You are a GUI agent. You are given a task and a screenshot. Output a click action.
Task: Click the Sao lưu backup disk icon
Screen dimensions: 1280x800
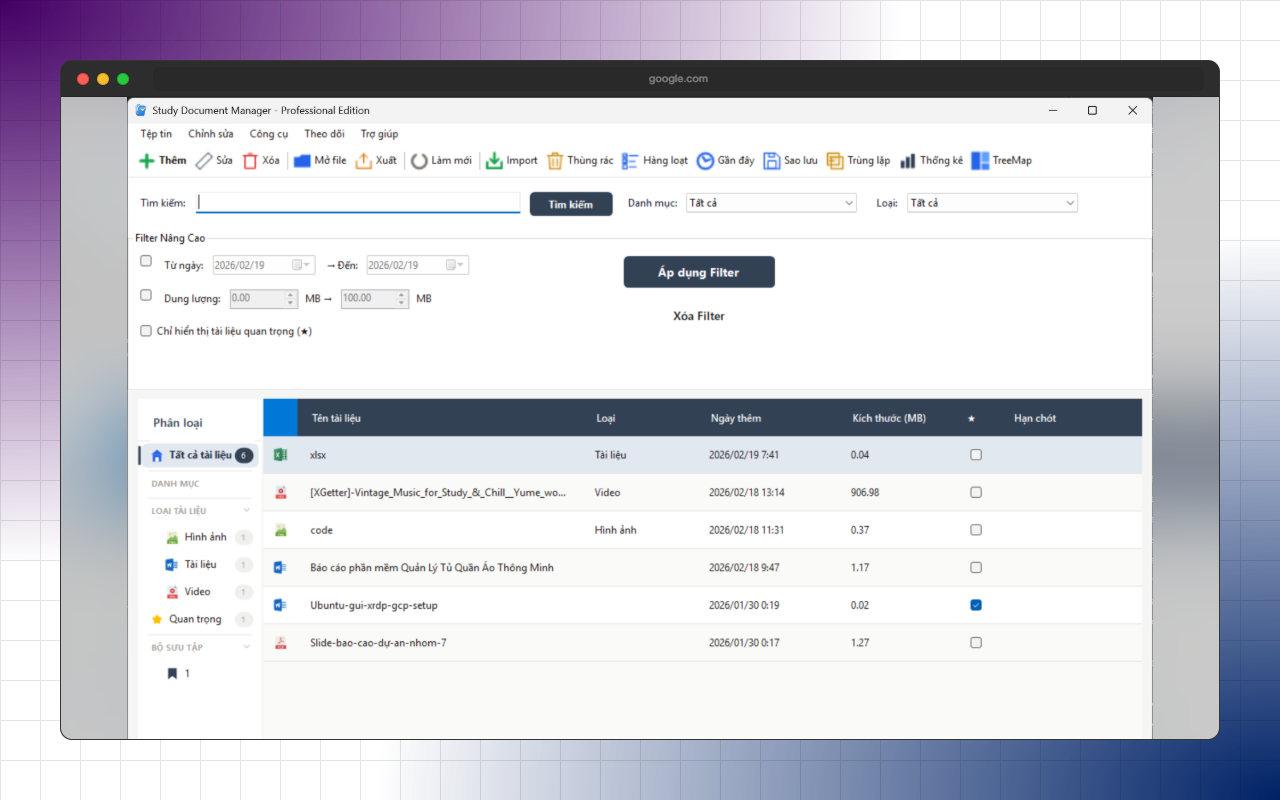771,161
